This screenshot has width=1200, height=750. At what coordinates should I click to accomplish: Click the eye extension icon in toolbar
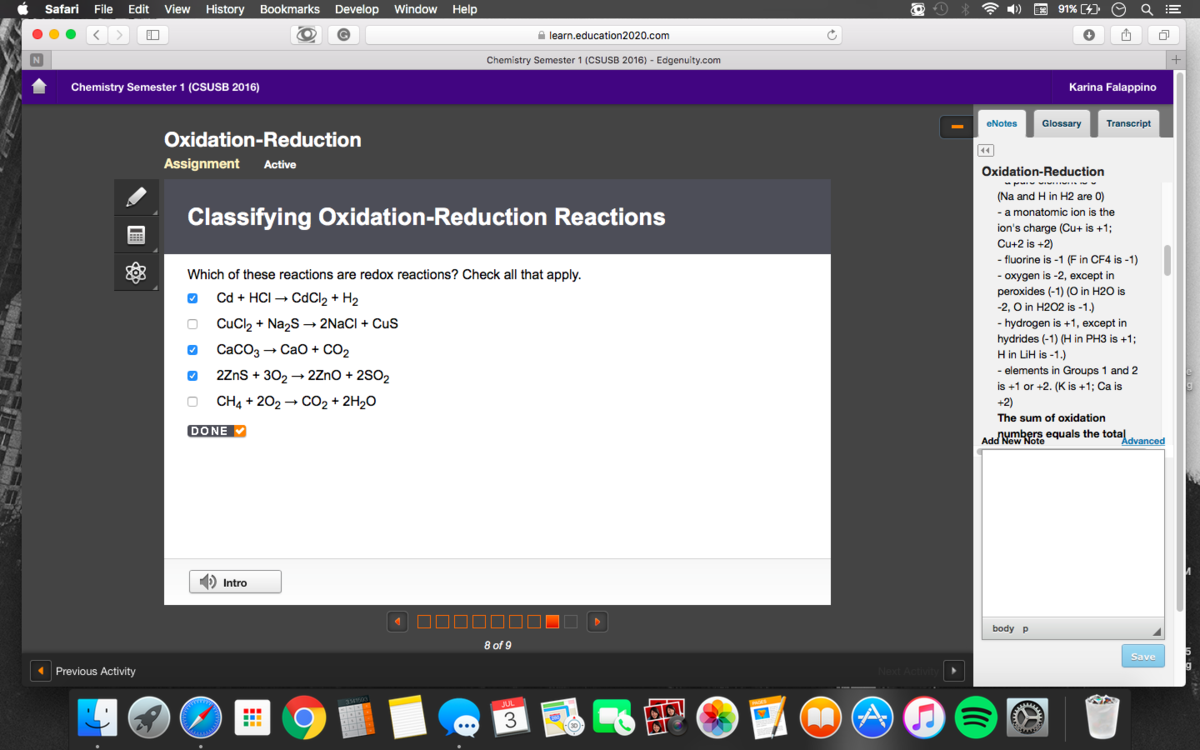pos(306,35)
